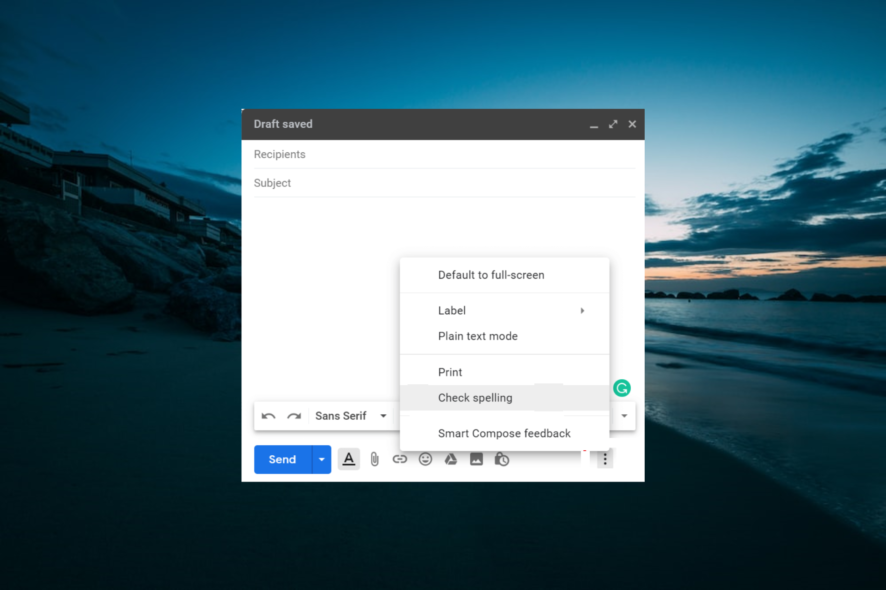This screenshot has width=886, height=590.
Task: Click the undo arrow in formatting bar
Action: (x=268, y=416)
